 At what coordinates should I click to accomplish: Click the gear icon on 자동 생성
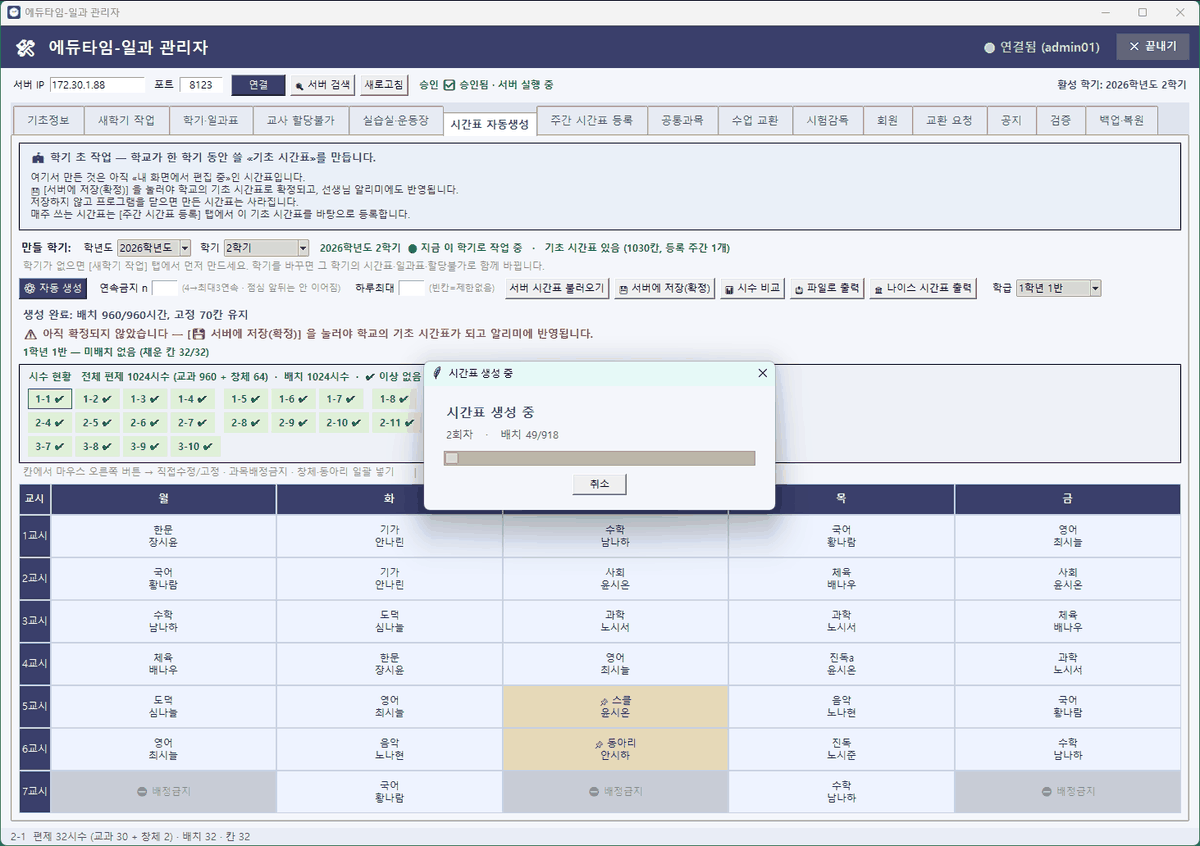29,288
